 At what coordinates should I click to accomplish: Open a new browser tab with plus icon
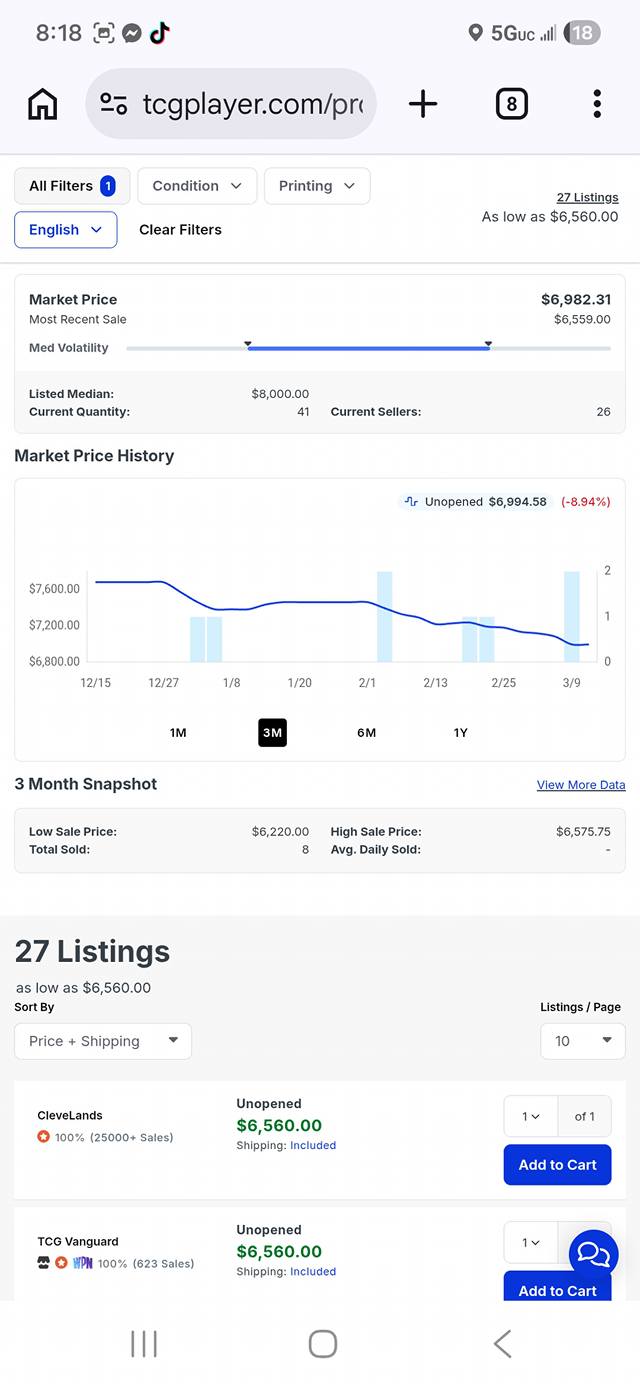423,104
